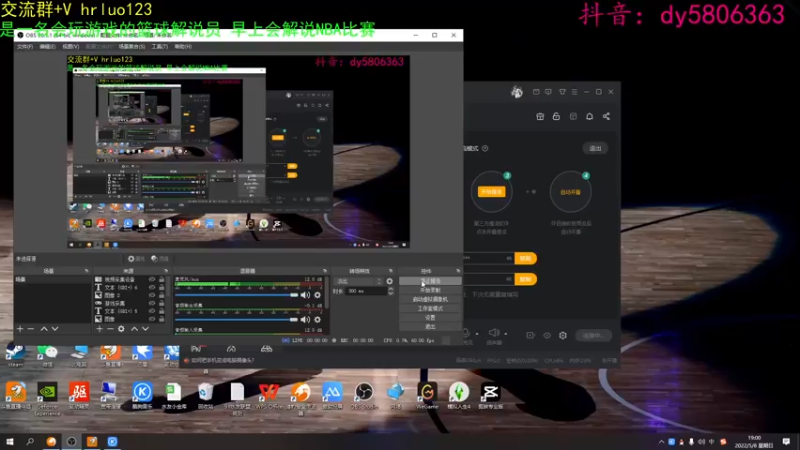Add a scene with the 场景 plus icon

(x=20, y=329)
